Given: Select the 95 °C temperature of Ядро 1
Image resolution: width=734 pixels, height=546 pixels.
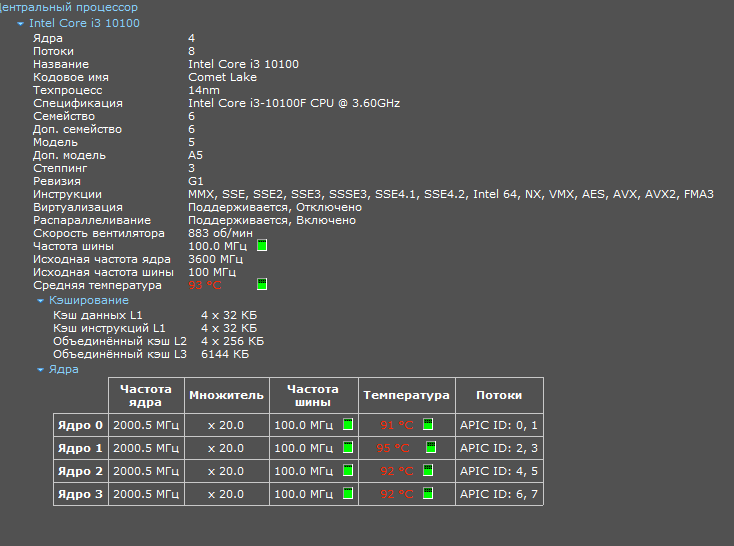Looking at the screenshot, I should [393, 448].
